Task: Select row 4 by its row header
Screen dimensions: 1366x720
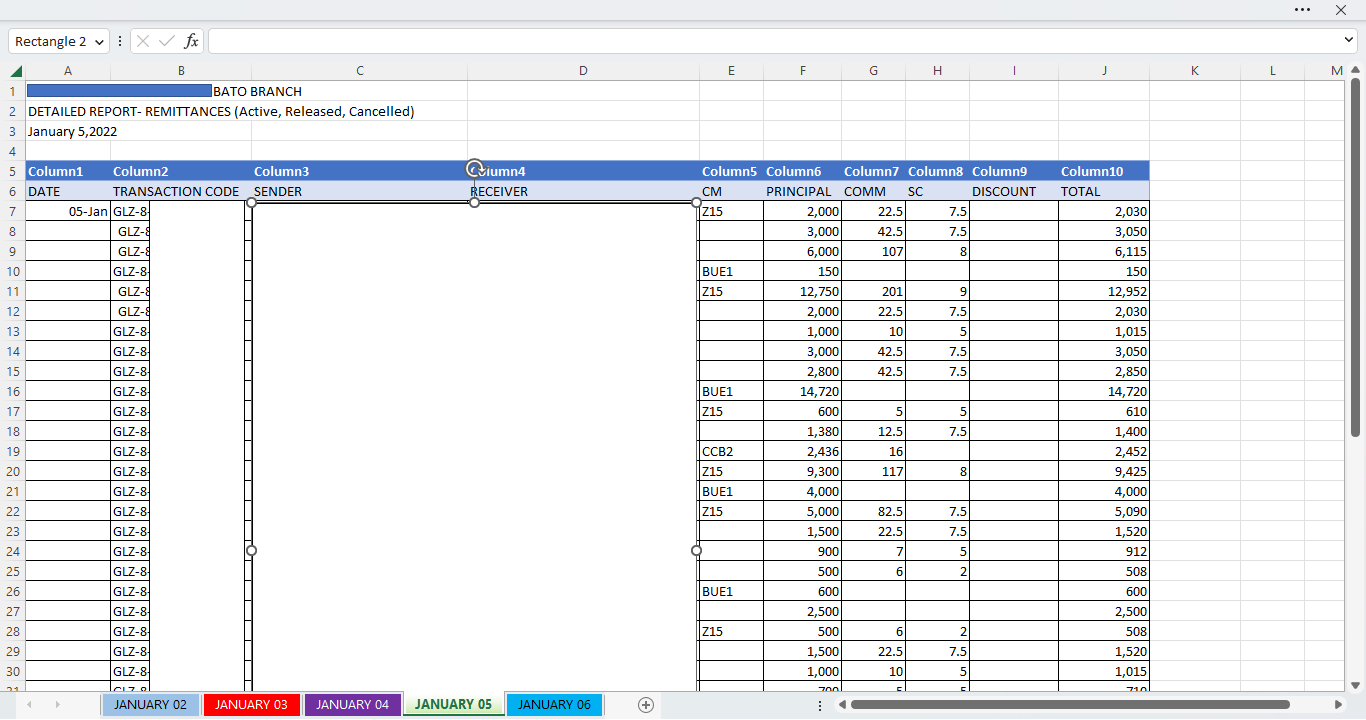Action: coord(13,151)
